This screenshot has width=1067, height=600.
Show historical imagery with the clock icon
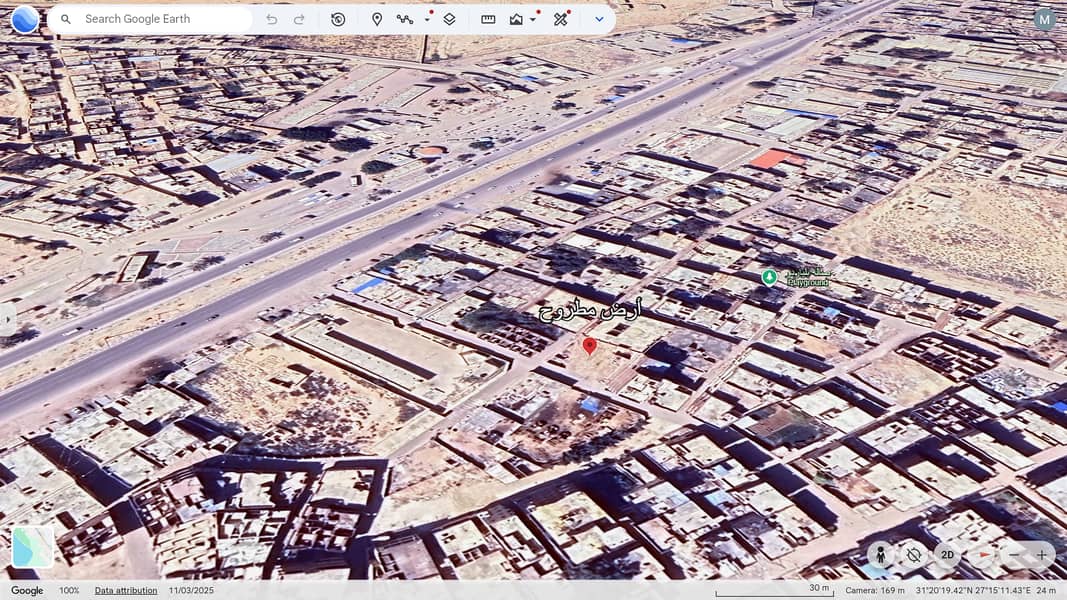(338, 19)
